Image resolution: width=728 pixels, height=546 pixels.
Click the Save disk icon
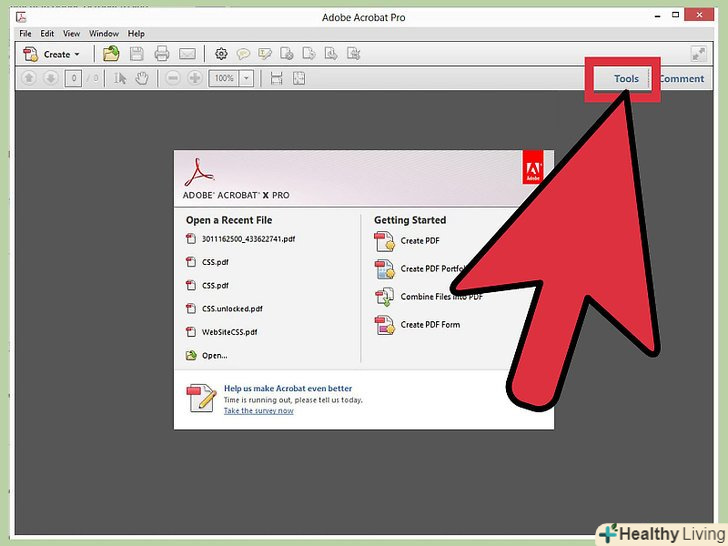(x=136, y=54)
